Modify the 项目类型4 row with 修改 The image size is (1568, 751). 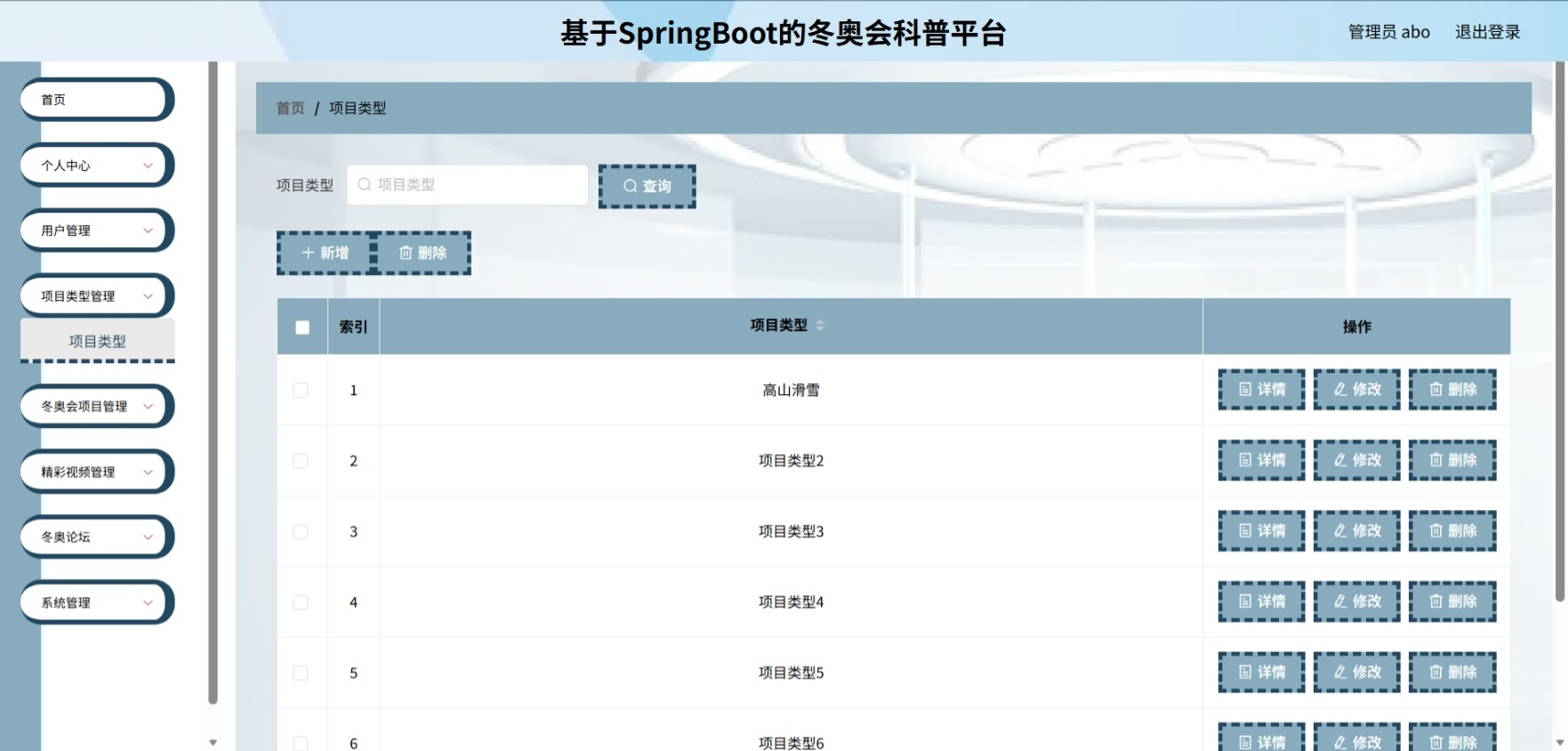coord(1356,602)
